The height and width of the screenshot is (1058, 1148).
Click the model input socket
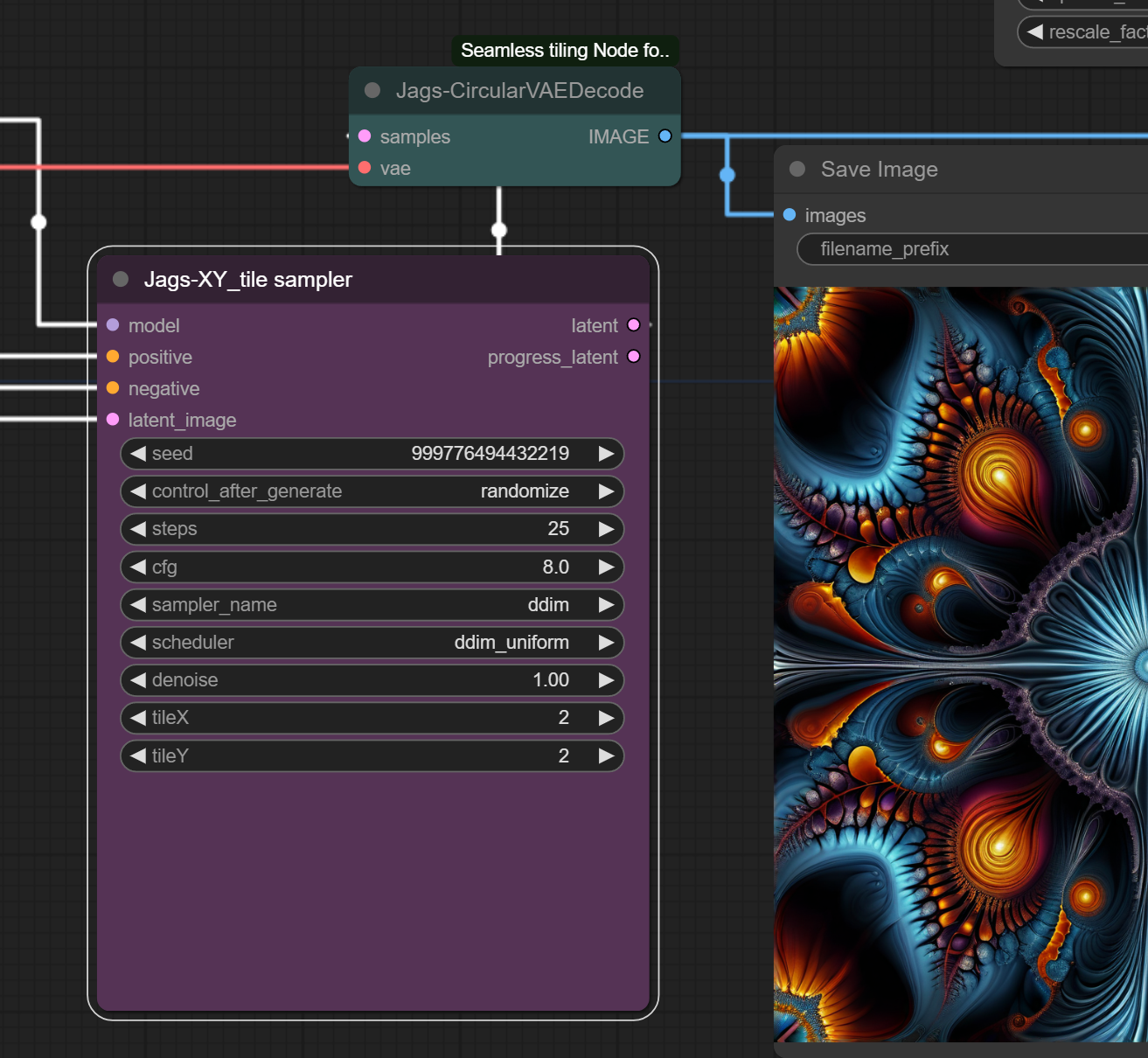(x=113, y=325)
